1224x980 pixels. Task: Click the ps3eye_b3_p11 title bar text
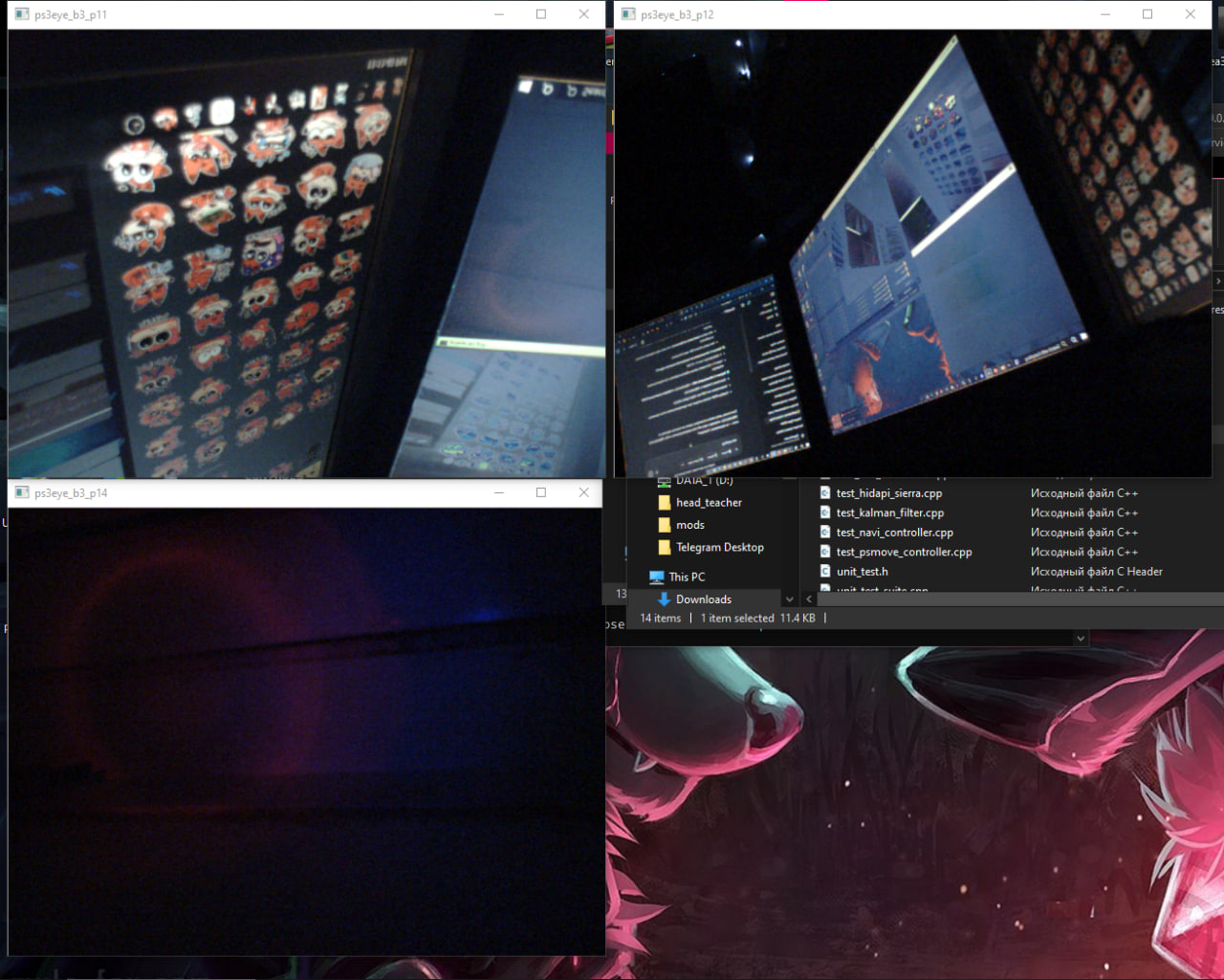(x=71, y=14)
